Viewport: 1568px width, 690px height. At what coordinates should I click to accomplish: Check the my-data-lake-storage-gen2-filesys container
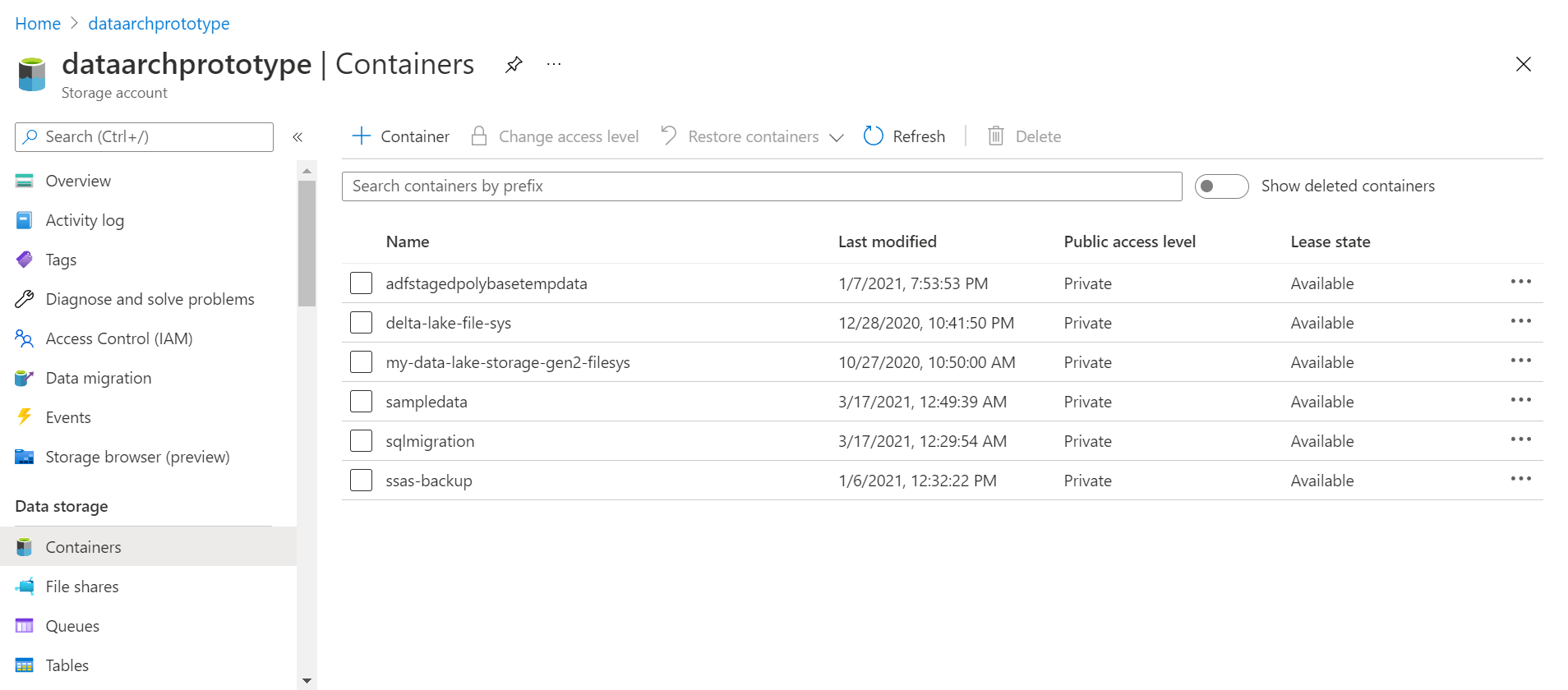(361, 361)
